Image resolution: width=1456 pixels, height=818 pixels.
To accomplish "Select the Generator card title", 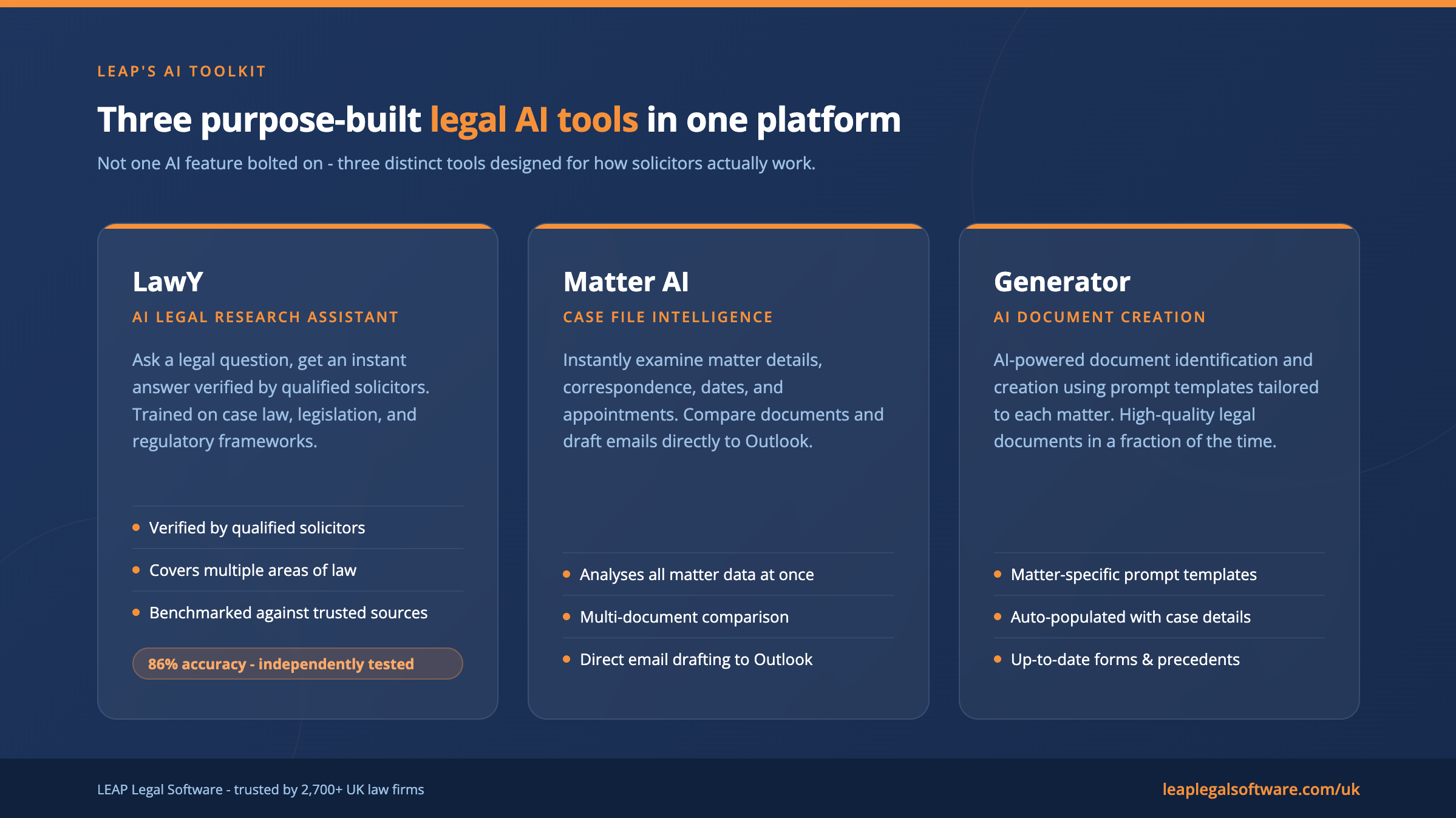I will pyautogui.click(x=1062, y=282).
